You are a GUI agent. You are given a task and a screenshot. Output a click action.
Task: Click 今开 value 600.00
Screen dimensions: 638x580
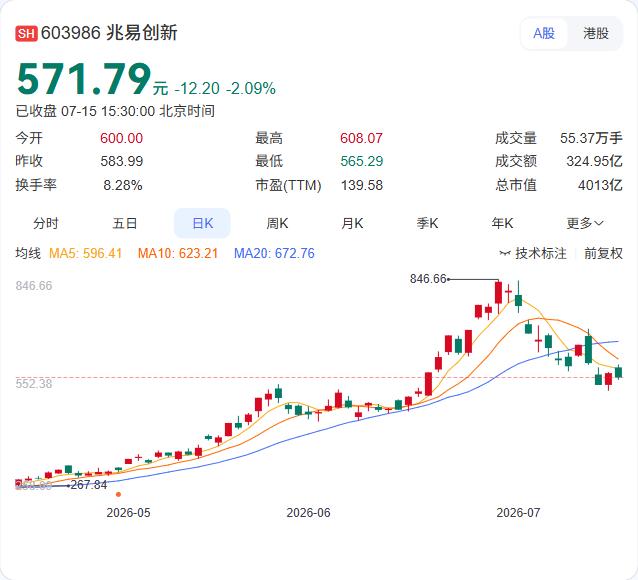coord(122,138)
